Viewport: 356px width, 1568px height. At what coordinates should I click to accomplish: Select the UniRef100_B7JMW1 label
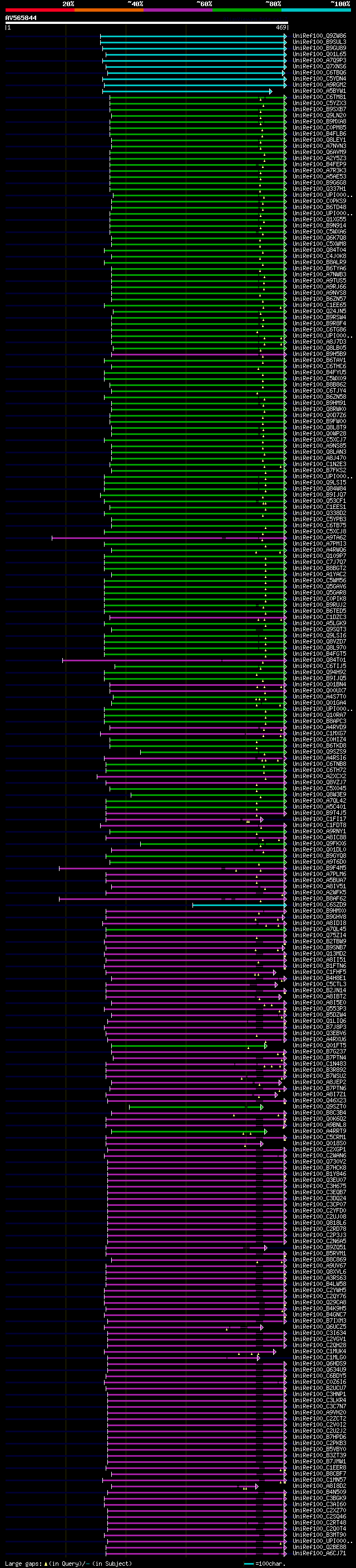pyautogui.click(x=319, y=1461)
